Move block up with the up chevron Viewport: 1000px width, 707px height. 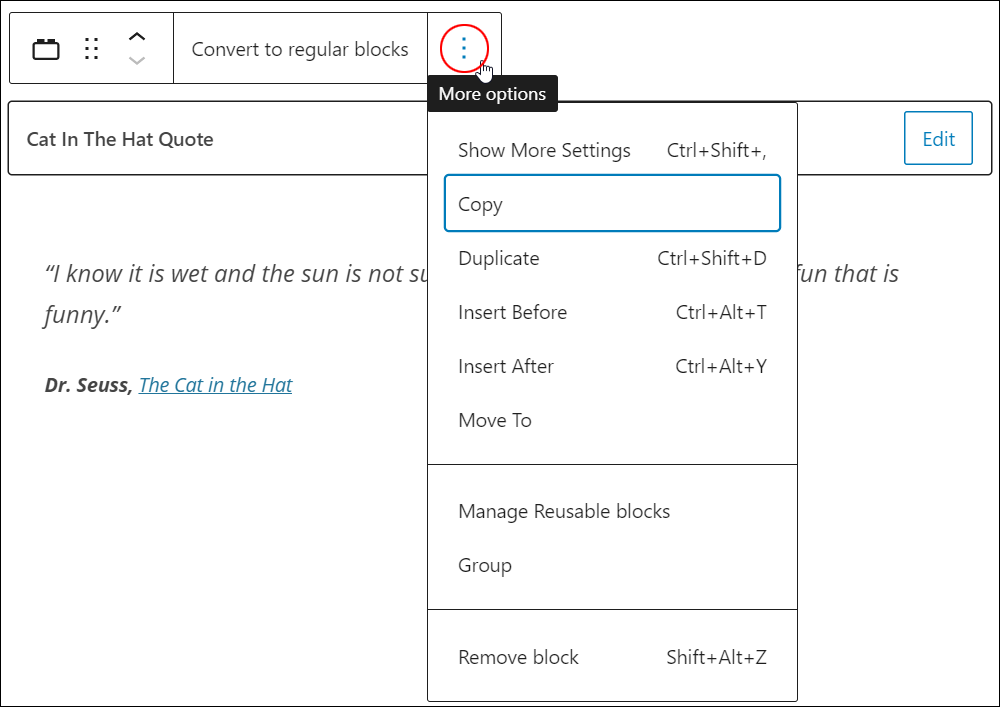coord(137,37)
